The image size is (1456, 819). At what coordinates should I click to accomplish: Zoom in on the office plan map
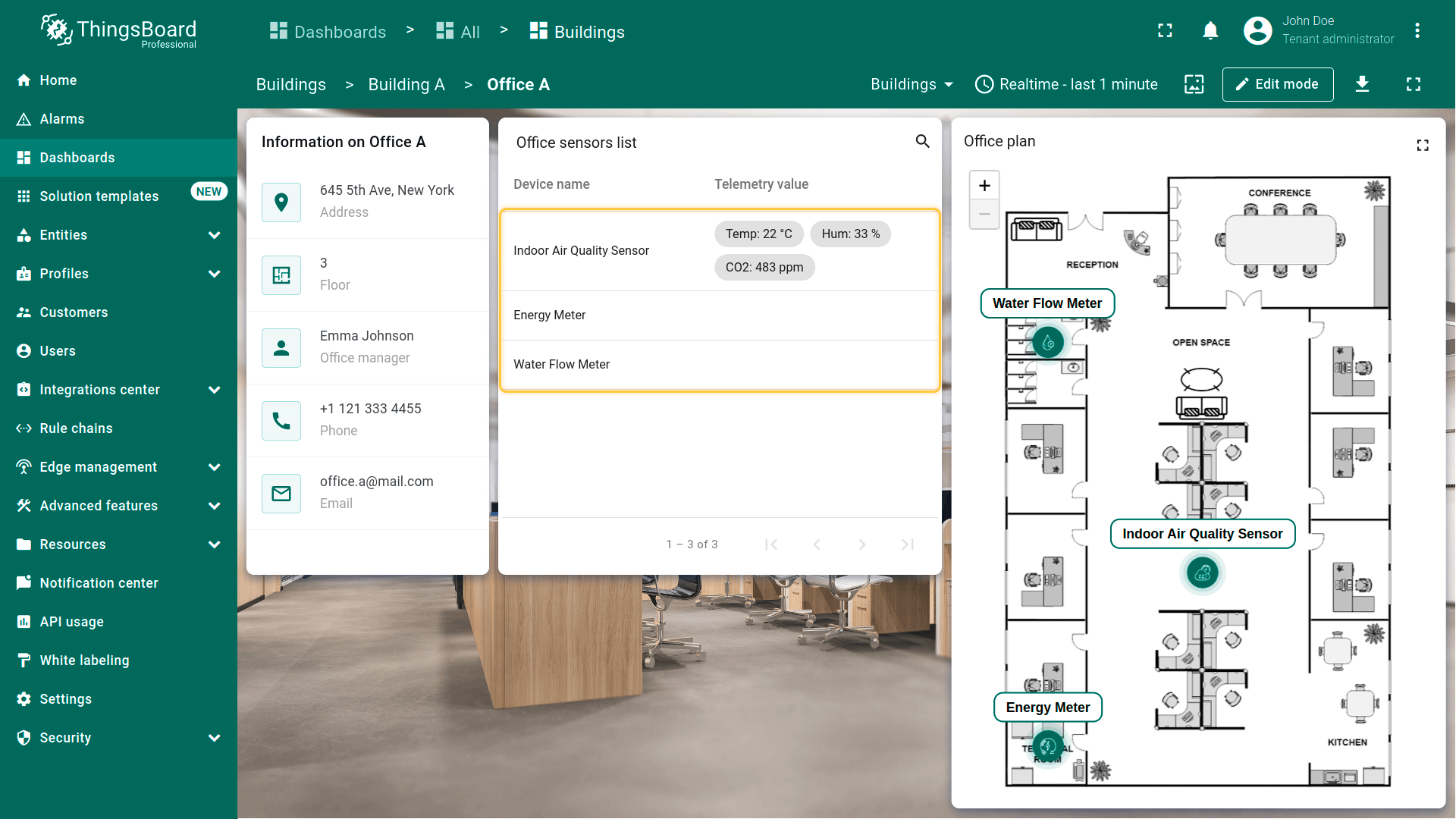point(984,186)
